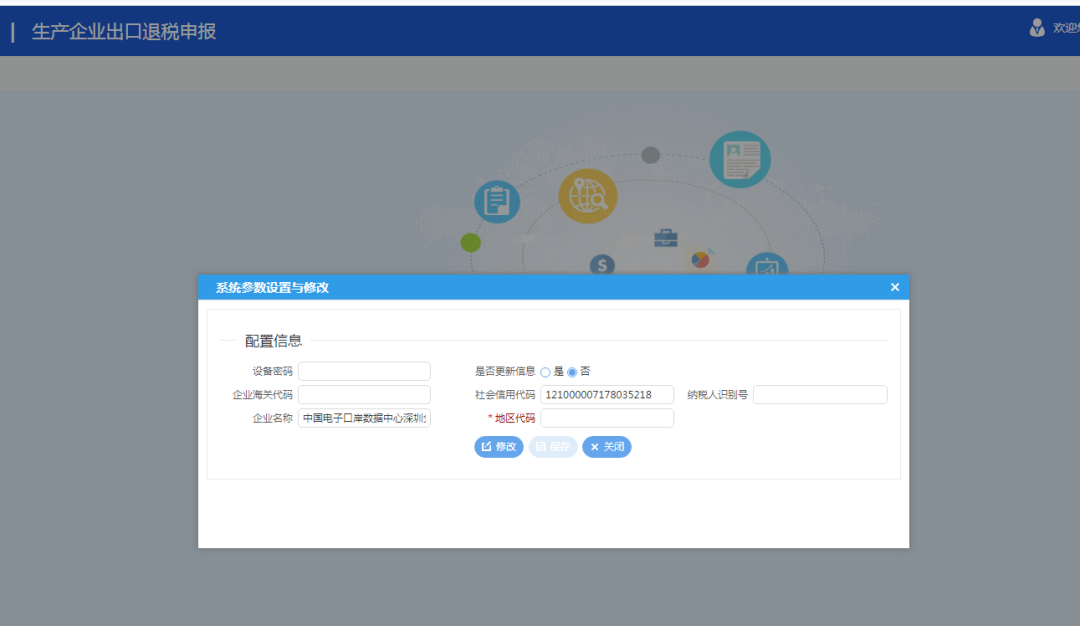The width and height of the screenshot is (1080, 626).
Task: Close the 系统参数设置与修改 dialog with X
Action: 895,287
